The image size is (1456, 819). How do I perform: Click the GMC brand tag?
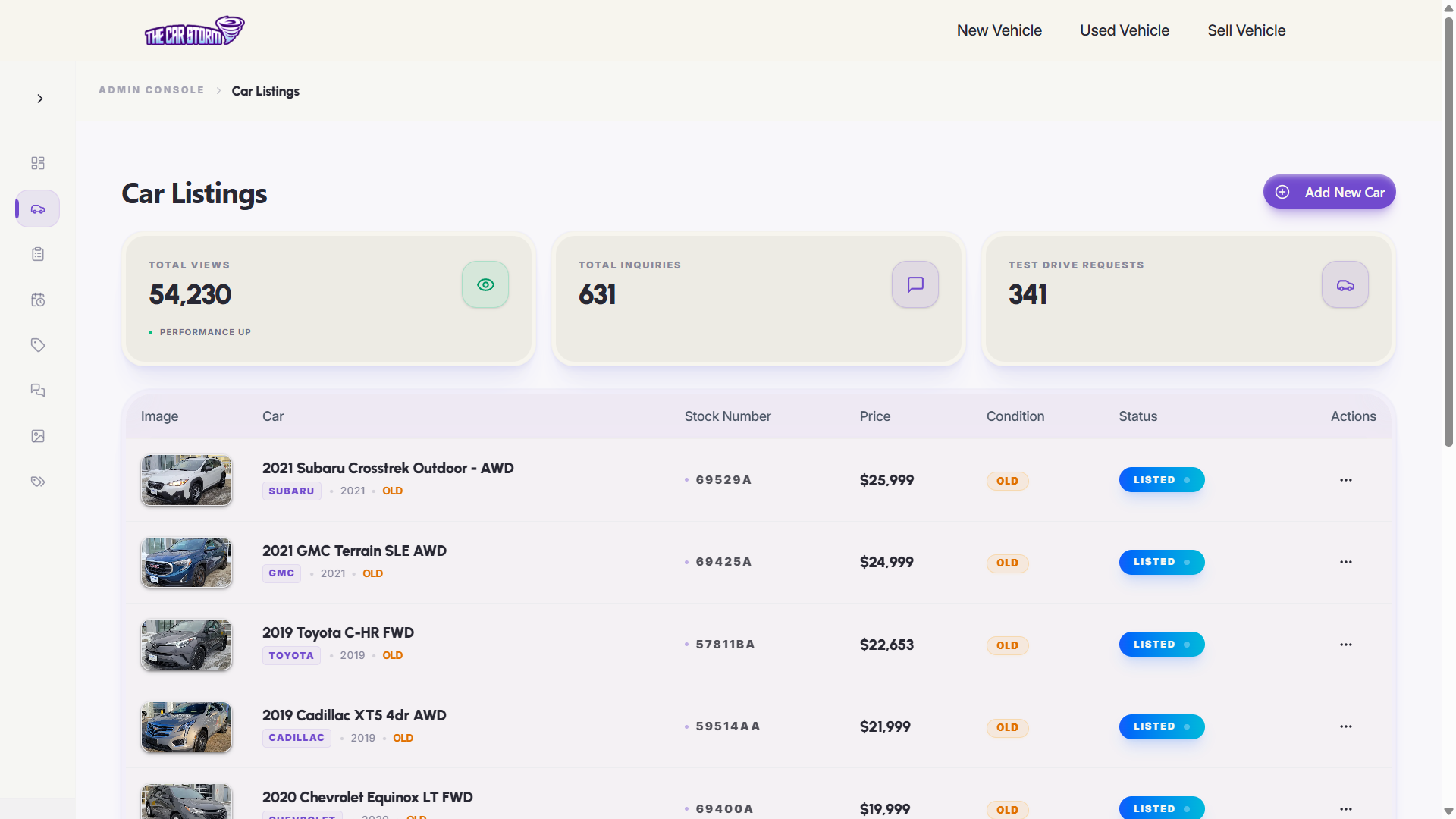click(281, 573)
